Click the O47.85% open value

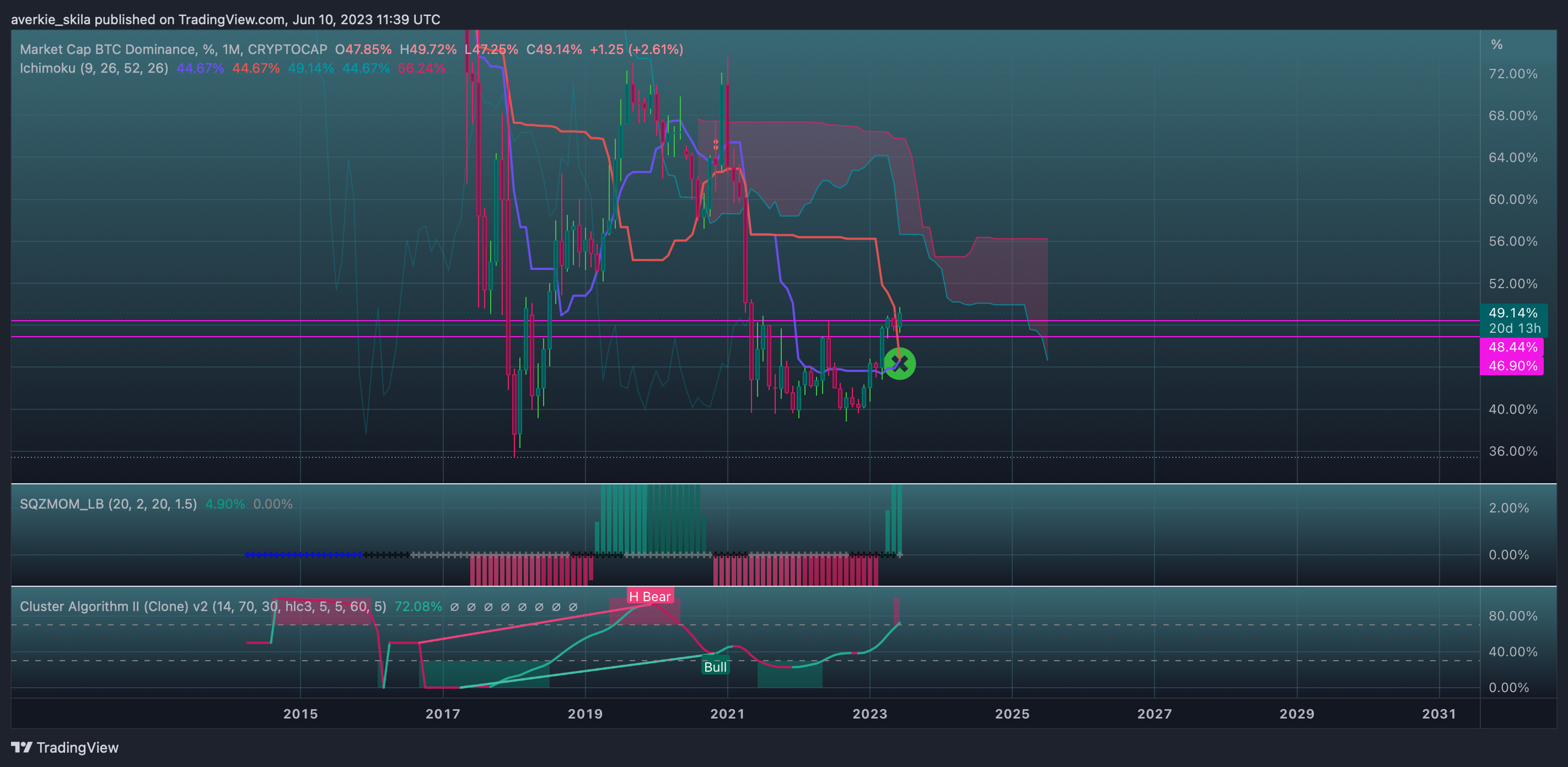363,49
